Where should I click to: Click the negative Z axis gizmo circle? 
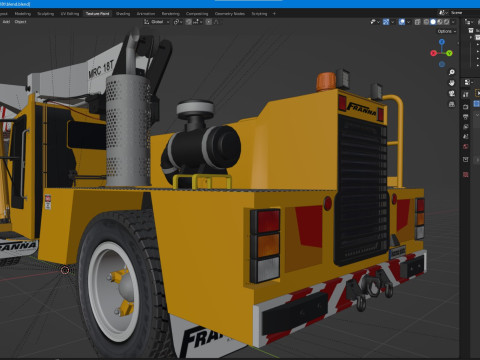pyautogui.click(x=442, y=64)
